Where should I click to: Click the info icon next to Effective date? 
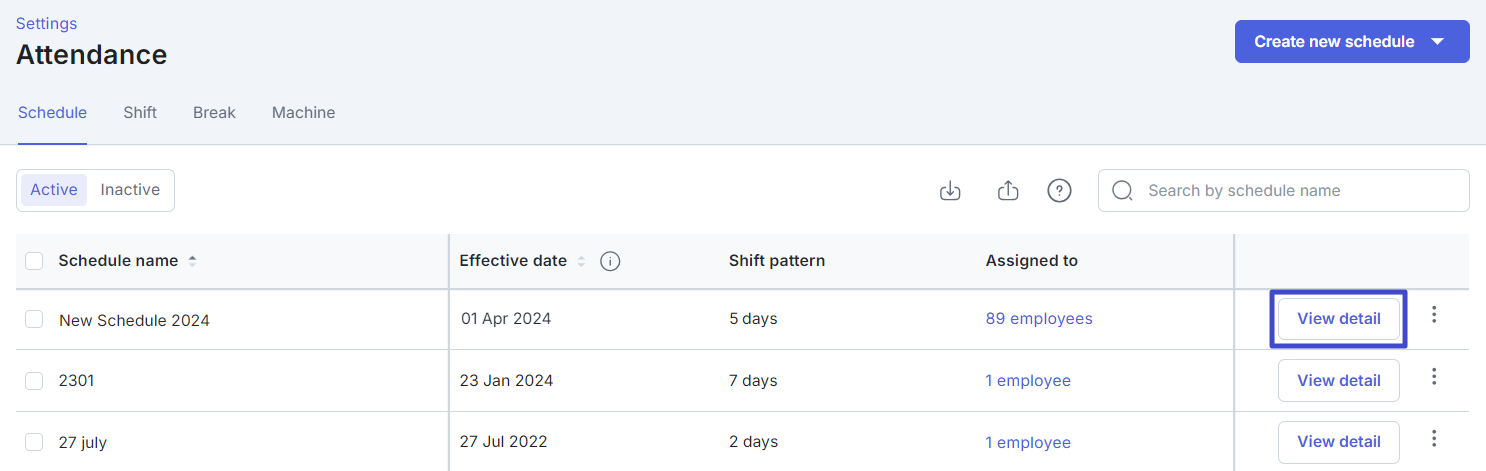610,261
